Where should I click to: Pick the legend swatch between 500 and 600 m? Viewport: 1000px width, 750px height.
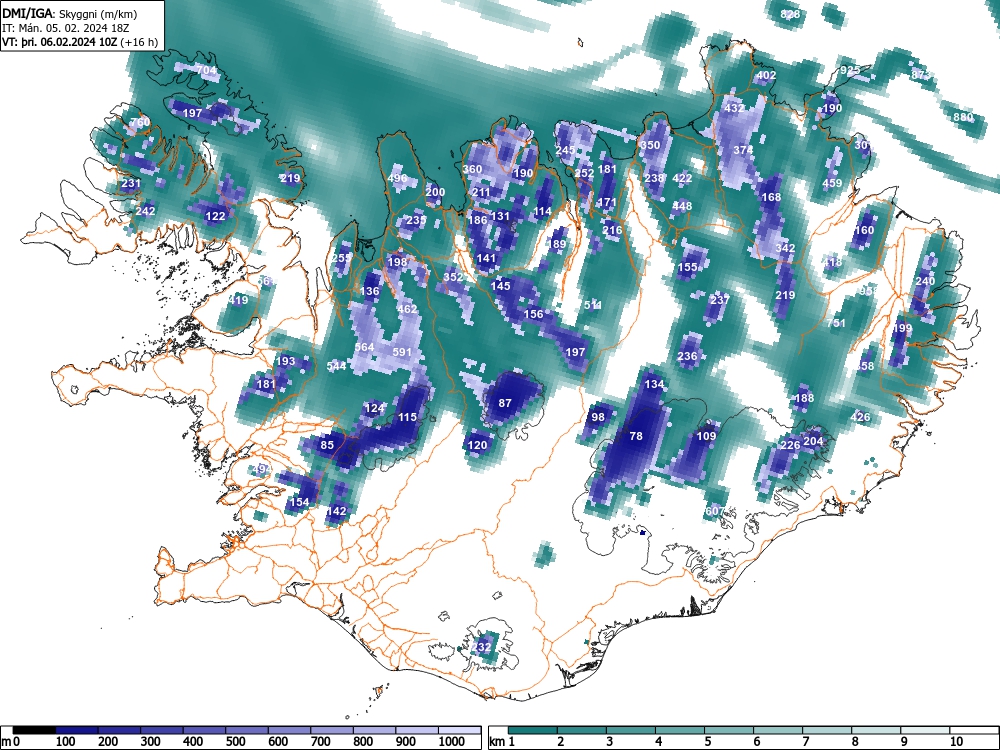pos(247,730)
